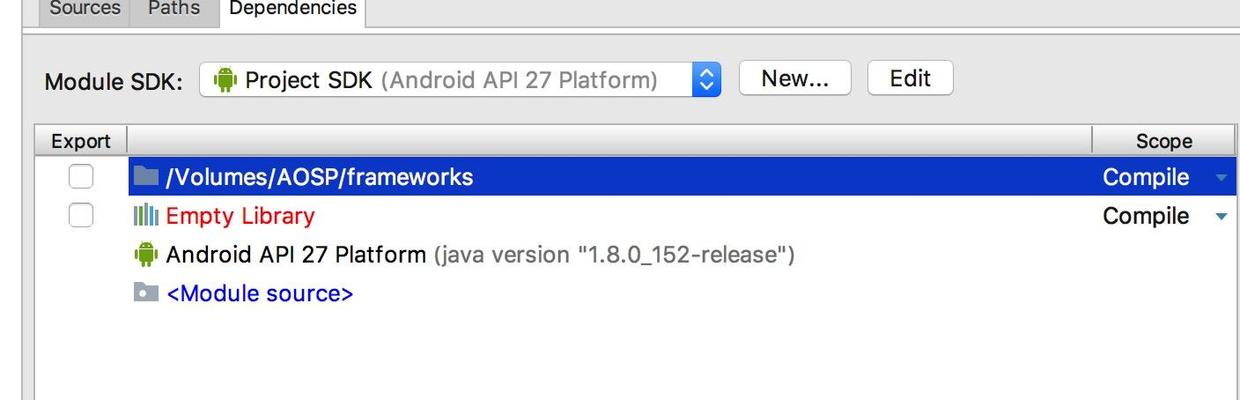Select the Empty Library entry

(240, 216)
